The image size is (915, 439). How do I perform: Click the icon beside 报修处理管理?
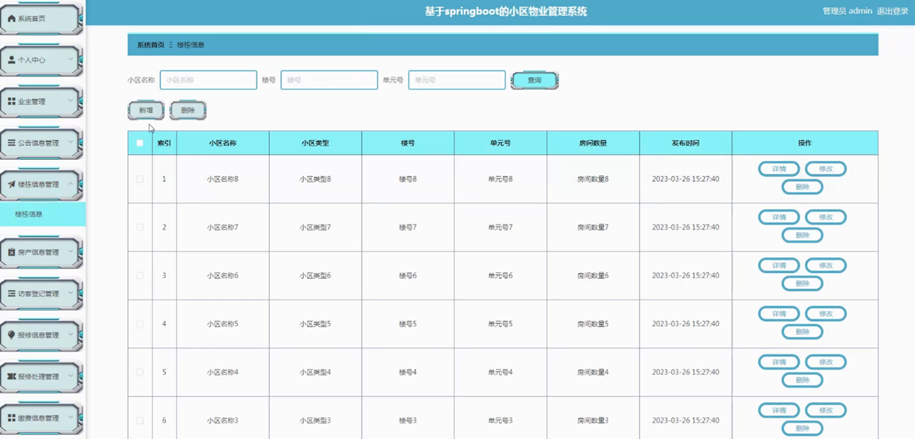tap(12, 377)
